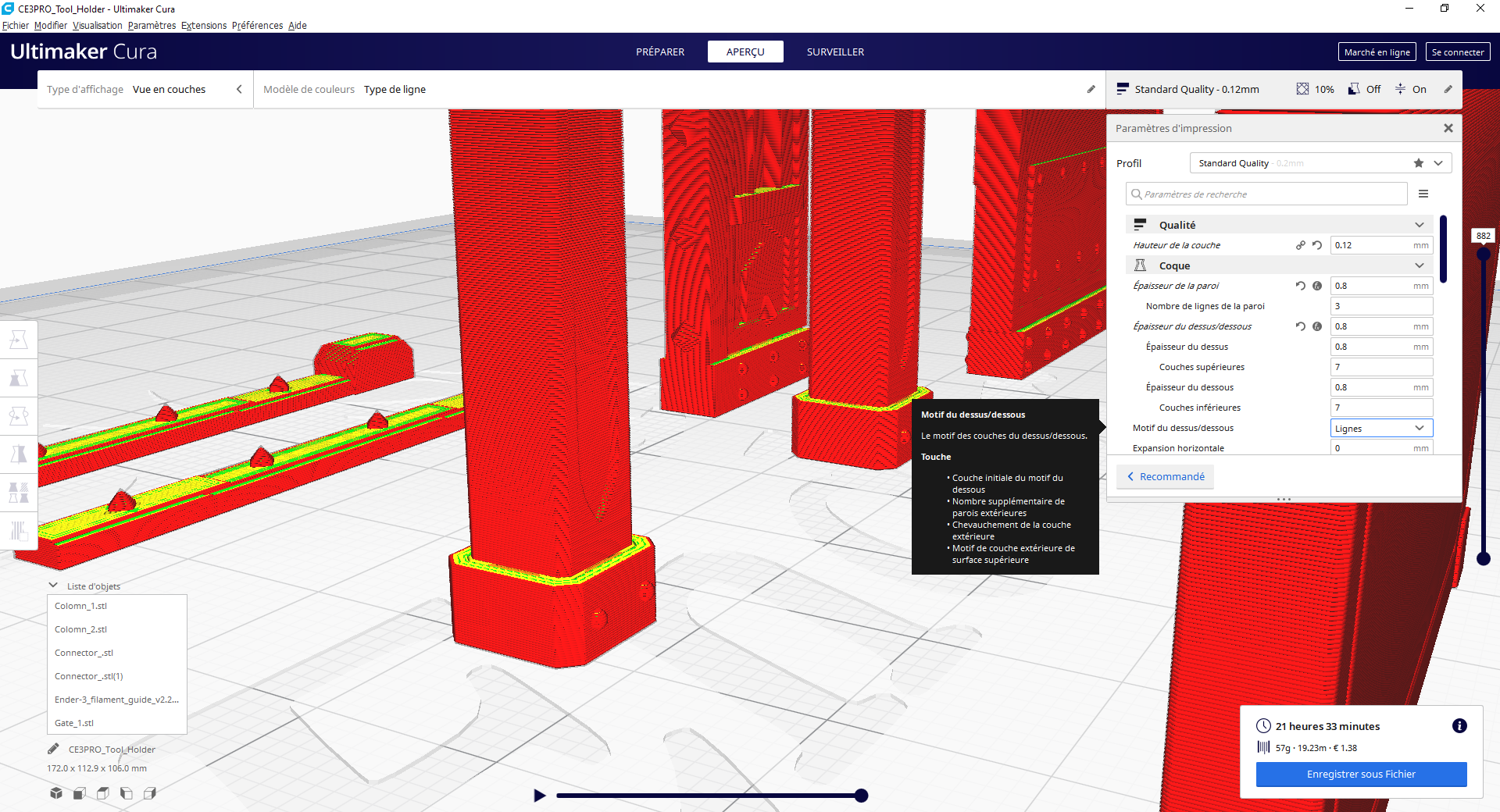This screenshot has width=1500, height=812.
Task: Open the Modifier menu
Action: (x=51, y=25)
